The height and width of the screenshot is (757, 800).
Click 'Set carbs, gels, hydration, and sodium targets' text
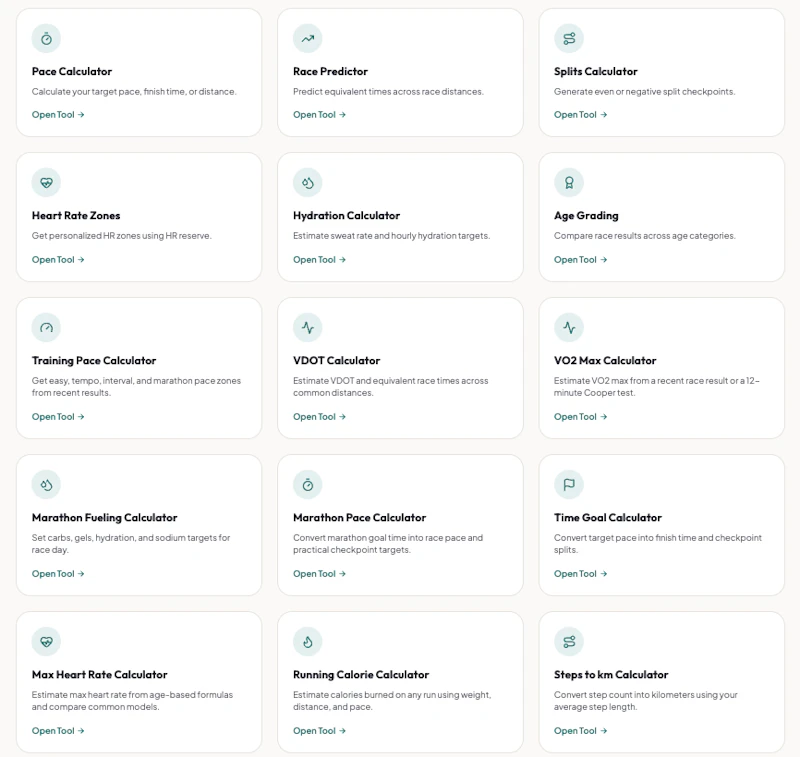(131, 544)
